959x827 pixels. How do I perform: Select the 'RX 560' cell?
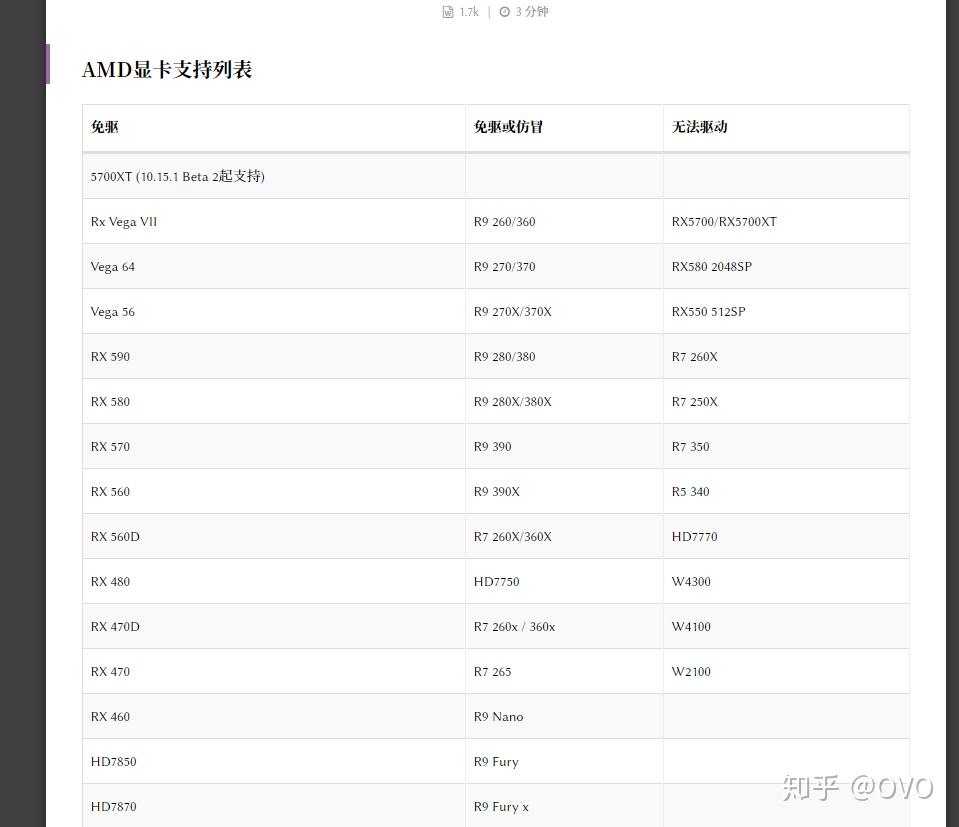[x=274, y=491]
